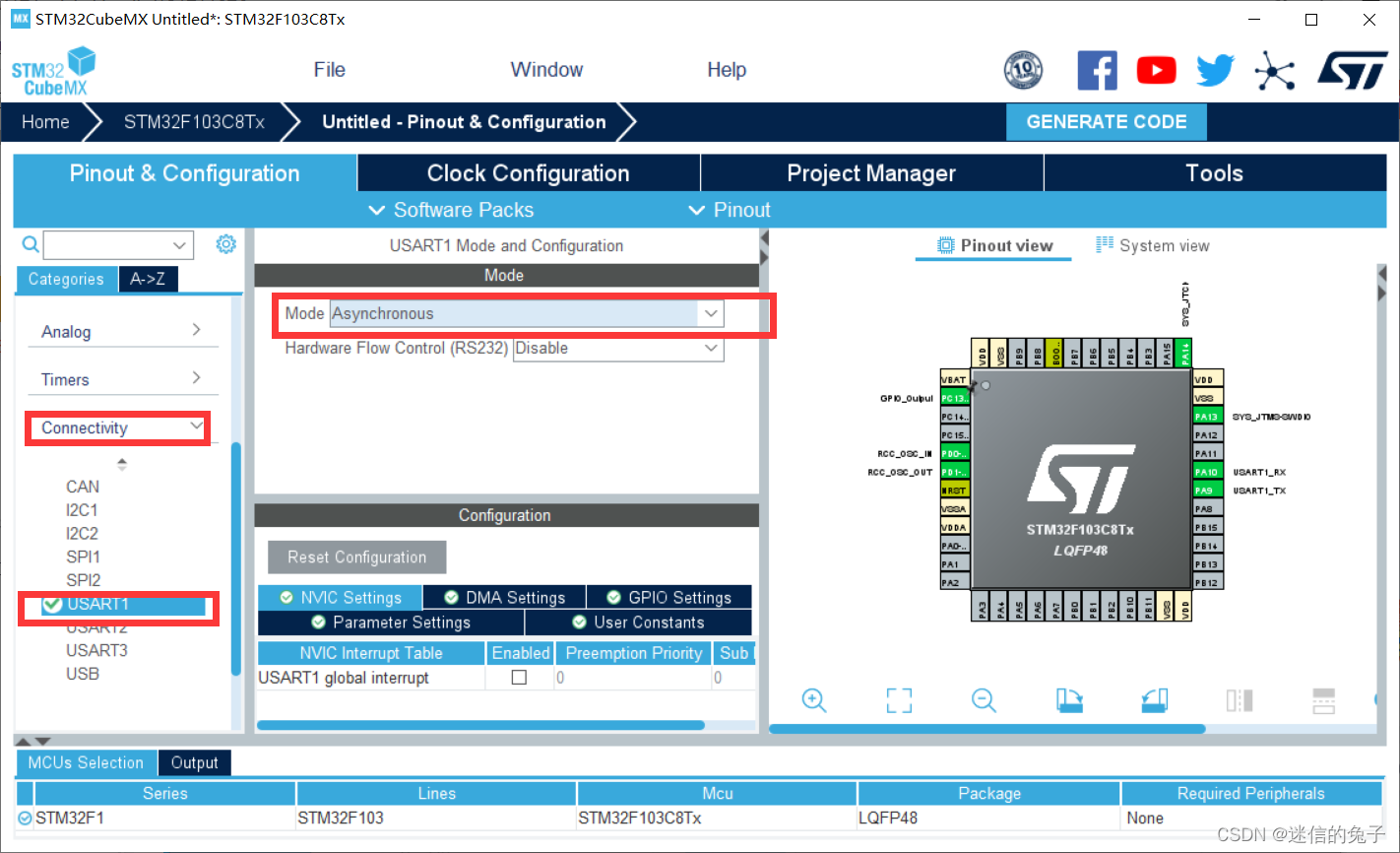Image resolution: width=1400 pixels, height=853 pixels.
Task: Open the Parameter Settings tab
Action: pos(391,623)
